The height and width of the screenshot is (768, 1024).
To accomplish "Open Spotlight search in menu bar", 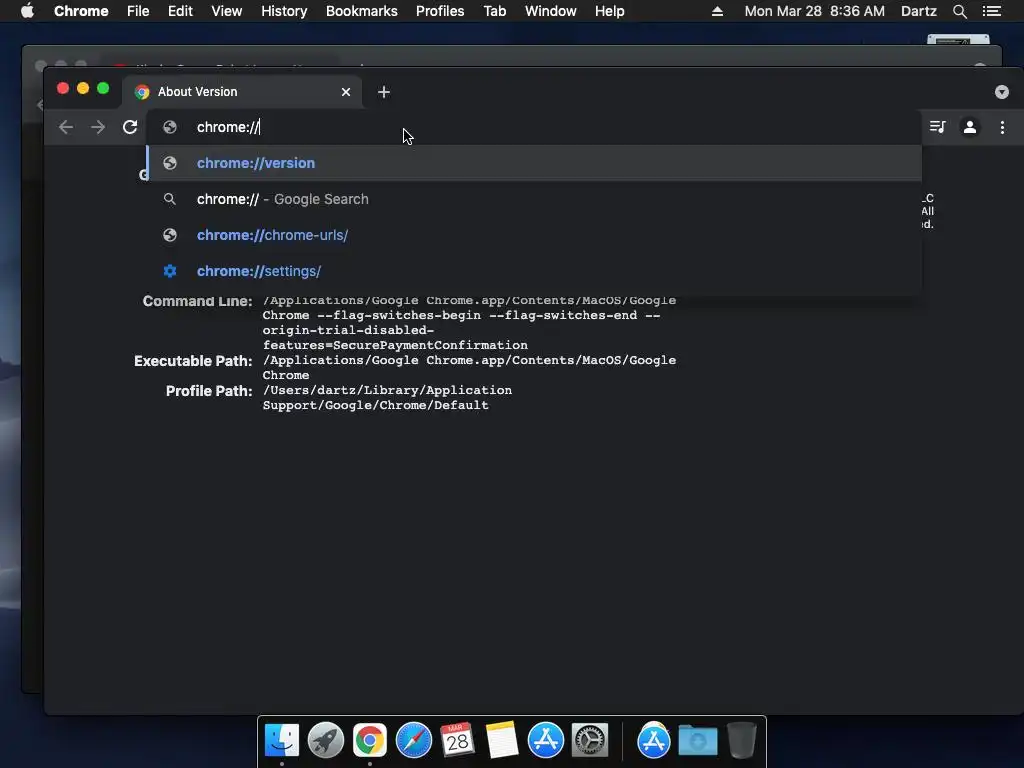I will [959, 11].
